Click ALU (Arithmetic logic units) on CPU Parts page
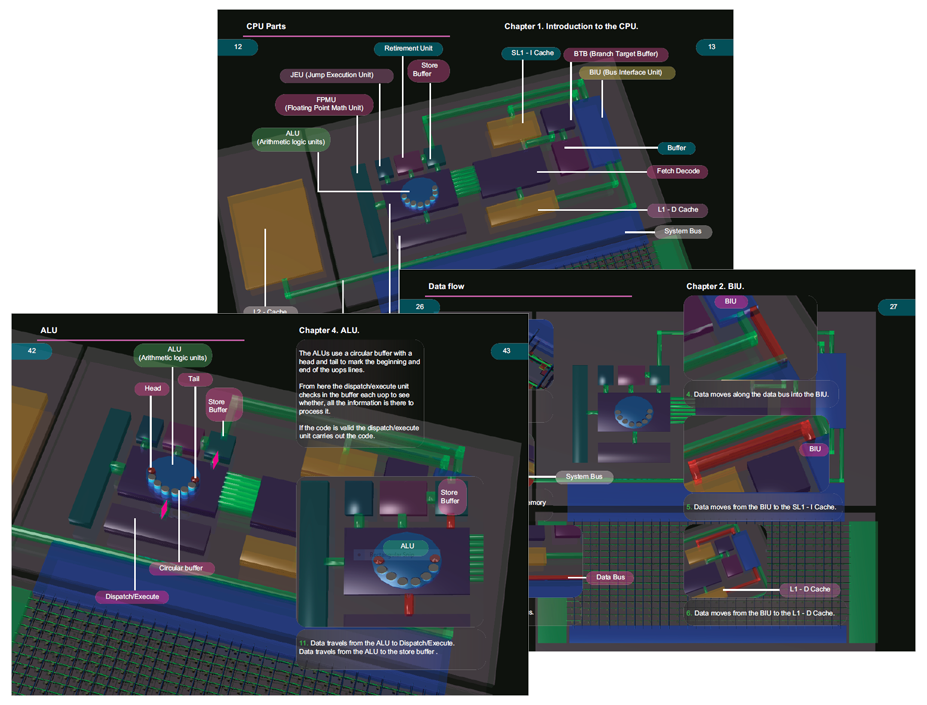The image size is (927, 705). click(x=291, y=138)
